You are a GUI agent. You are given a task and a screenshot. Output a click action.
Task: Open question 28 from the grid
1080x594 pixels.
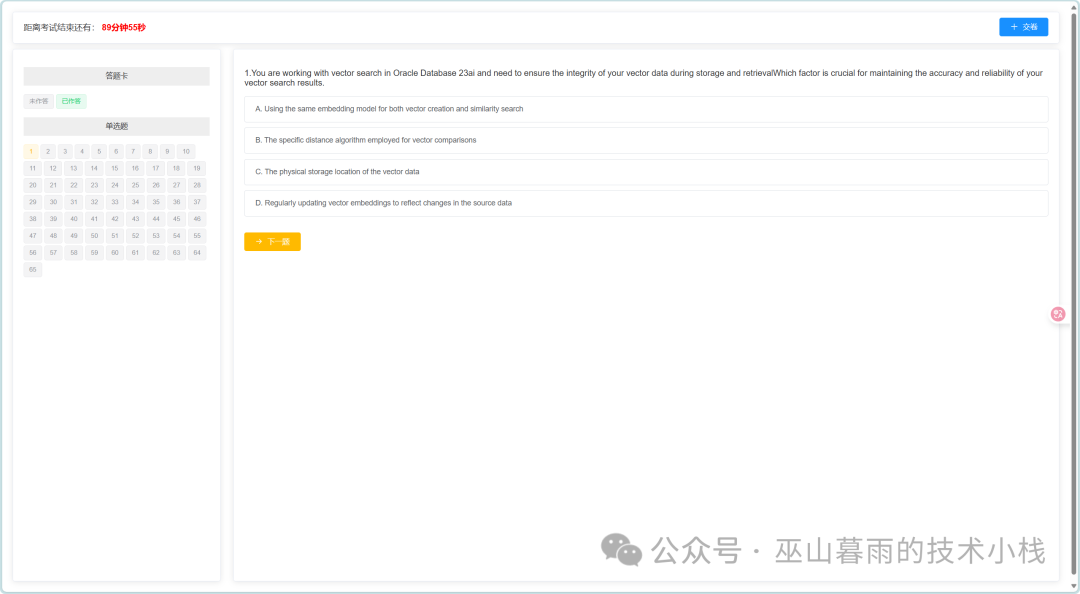tap(197, 185)
